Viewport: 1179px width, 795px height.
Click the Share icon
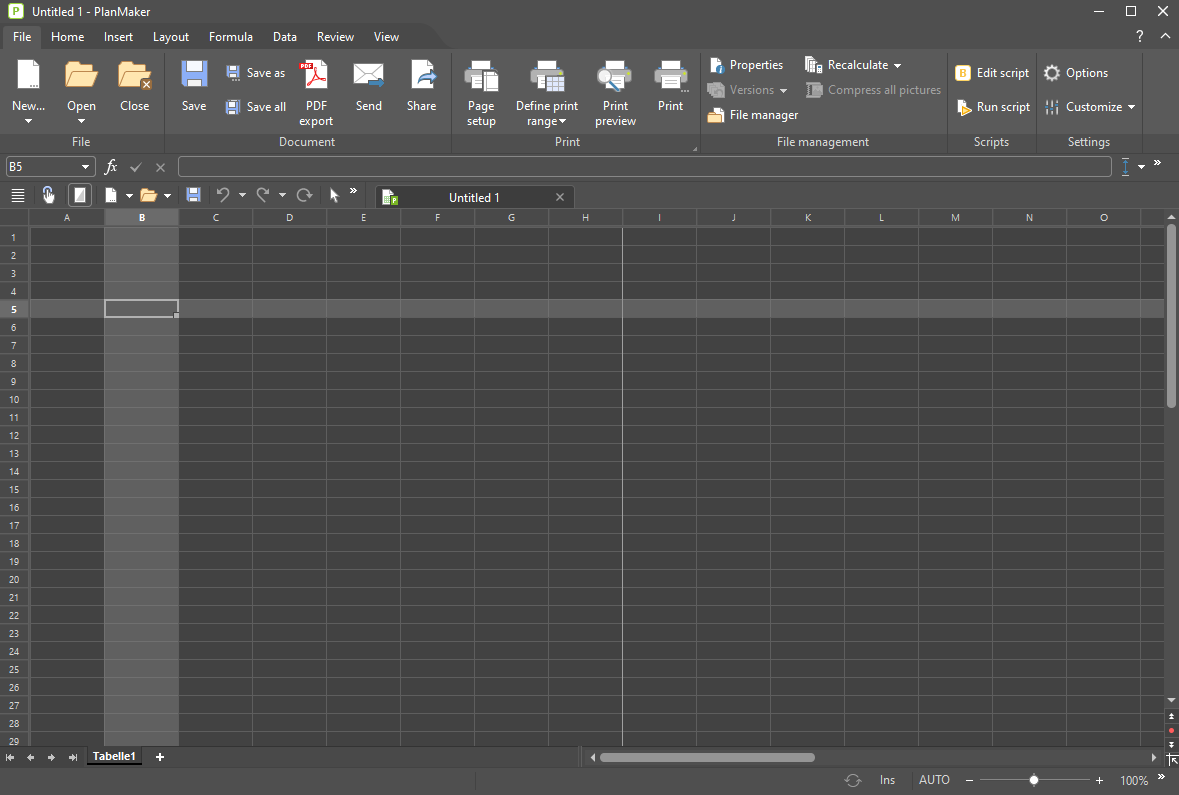pos(422,76)
